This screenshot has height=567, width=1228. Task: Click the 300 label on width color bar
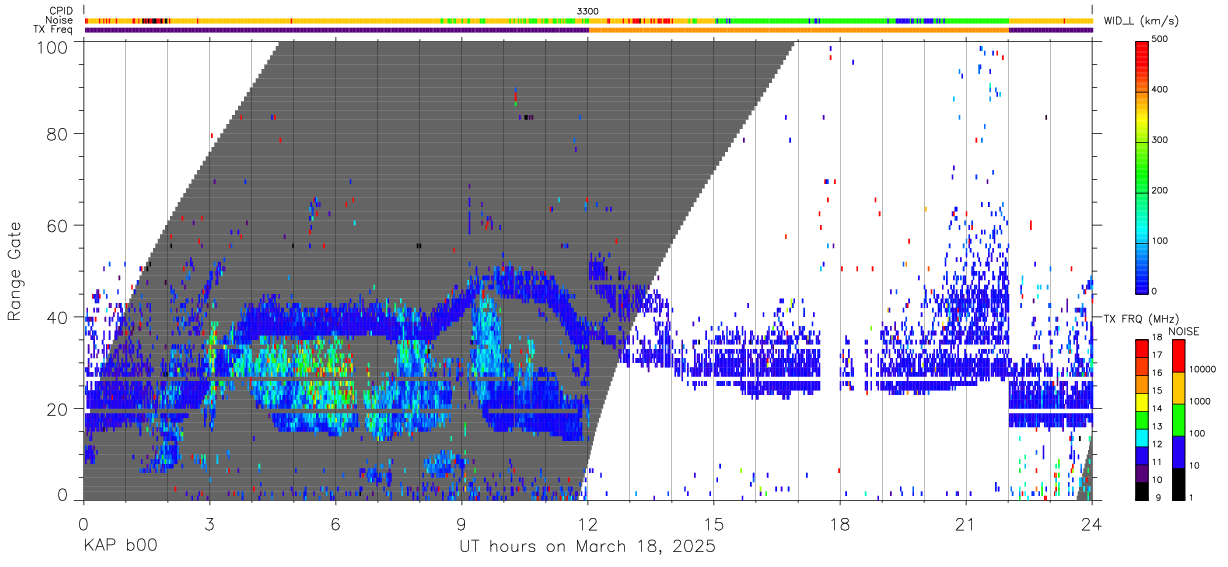tap(1160, 140)
